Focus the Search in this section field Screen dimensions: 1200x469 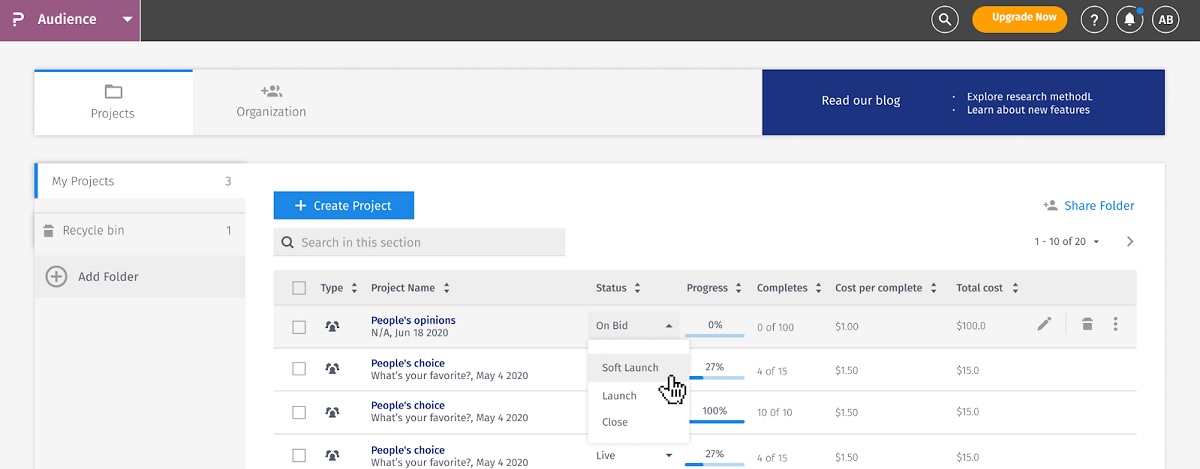[419, 242]
